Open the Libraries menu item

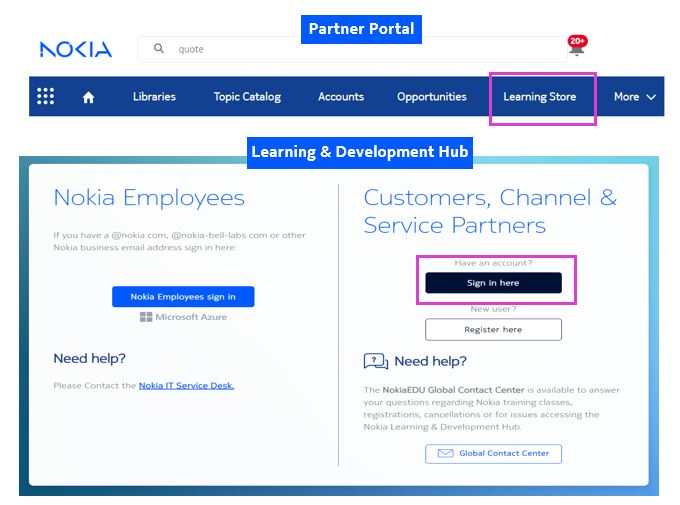[x=154, y=97]
